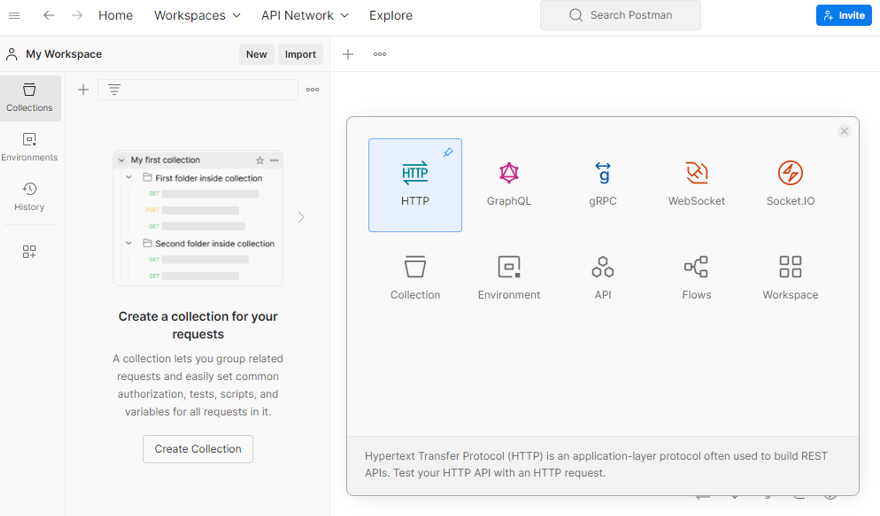
Task: Select the Socket.IO option
Action: point(790,185)
